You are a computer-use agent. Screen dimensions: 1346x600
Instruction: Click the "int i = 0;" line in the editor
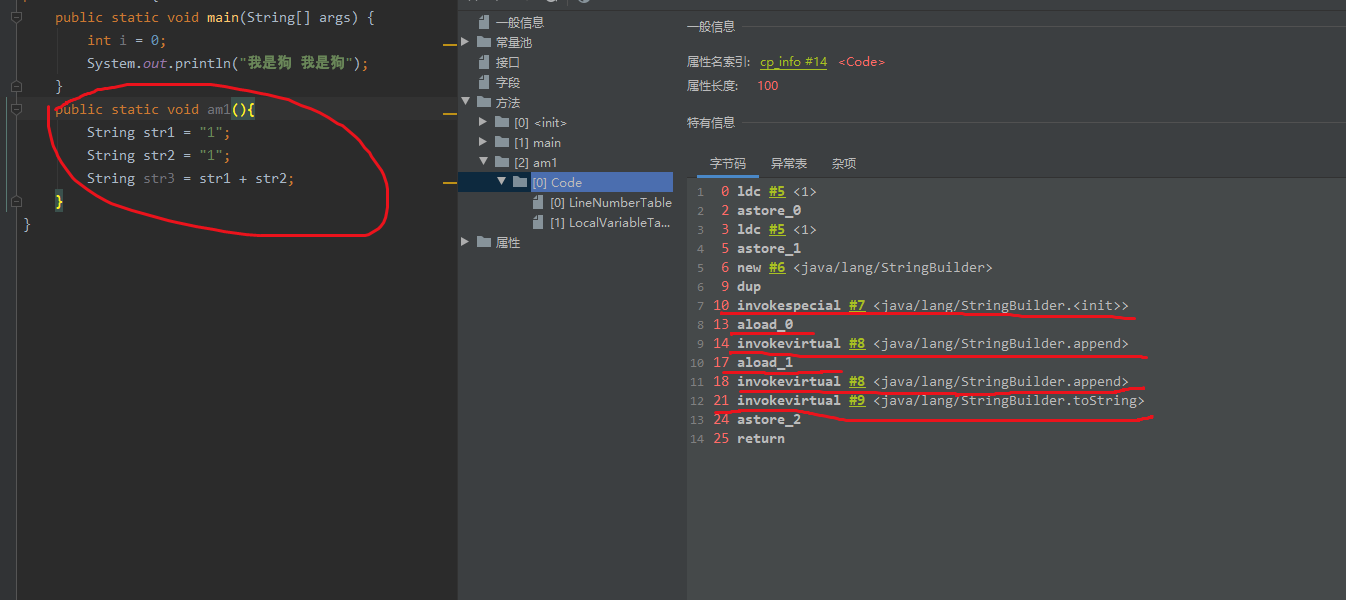[126, 40]
